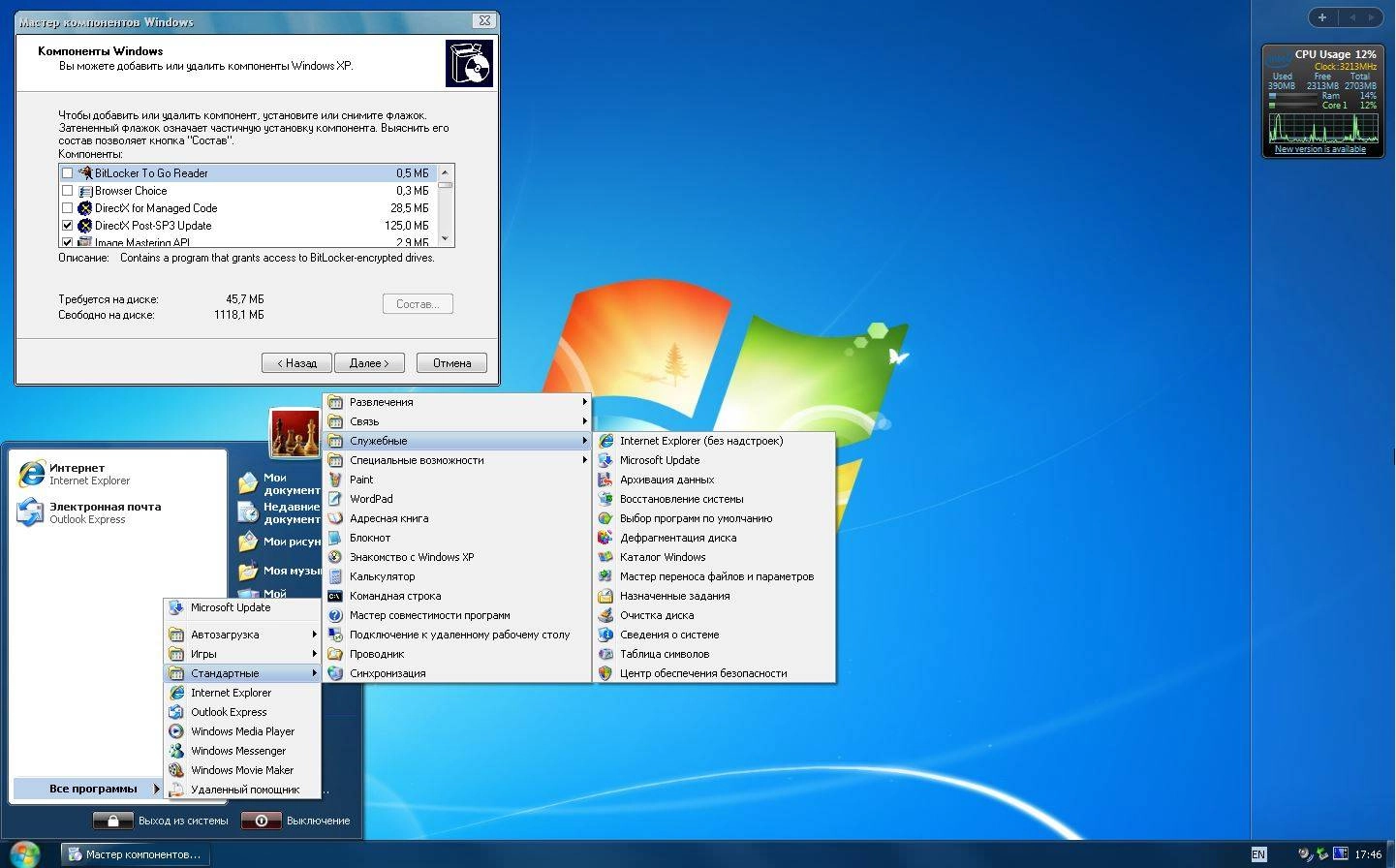Click the Дефрагментация диска icon
Screen dimensions: 1396x868
(x=605, y=538)
